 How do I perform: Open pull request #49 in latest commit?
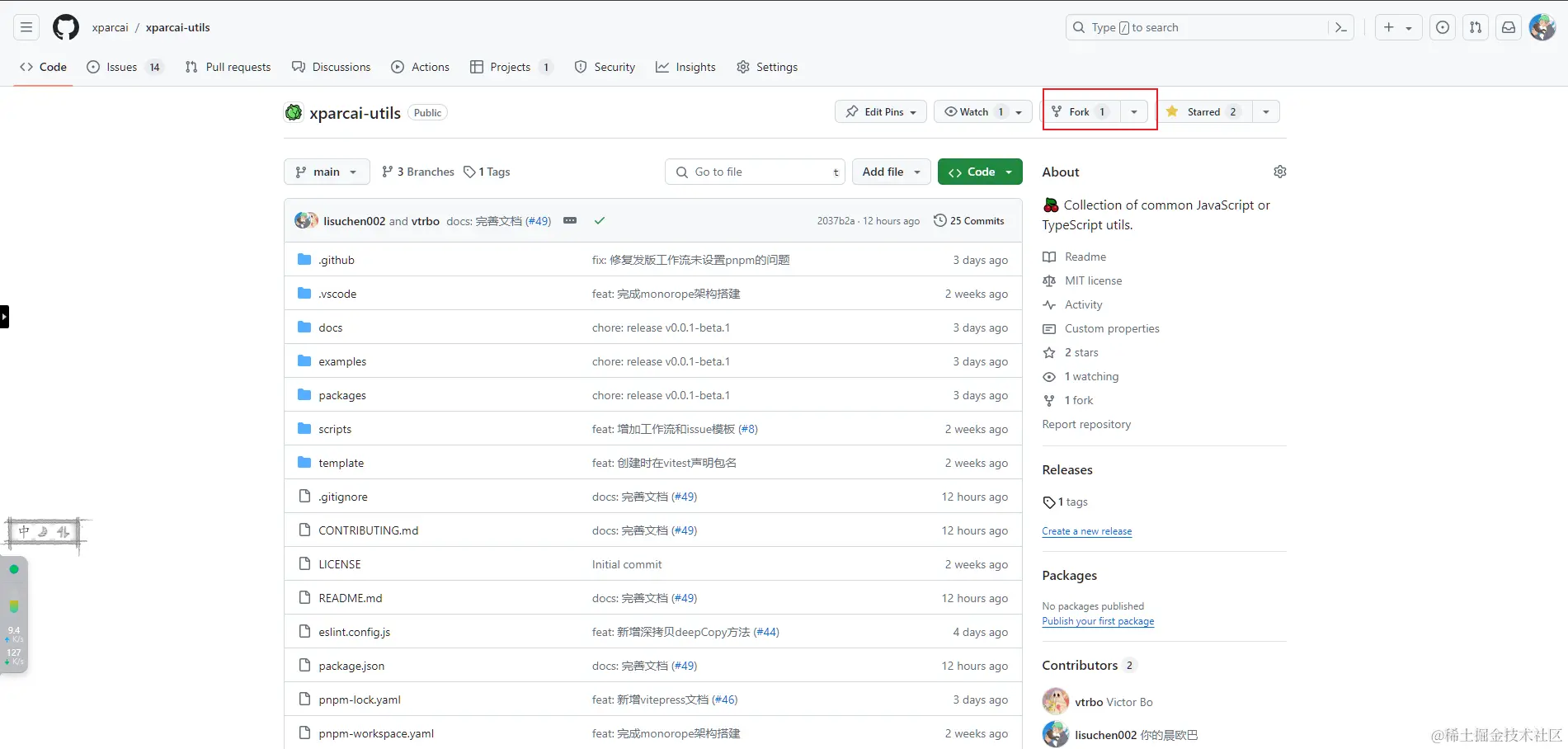tap(539, 220)
